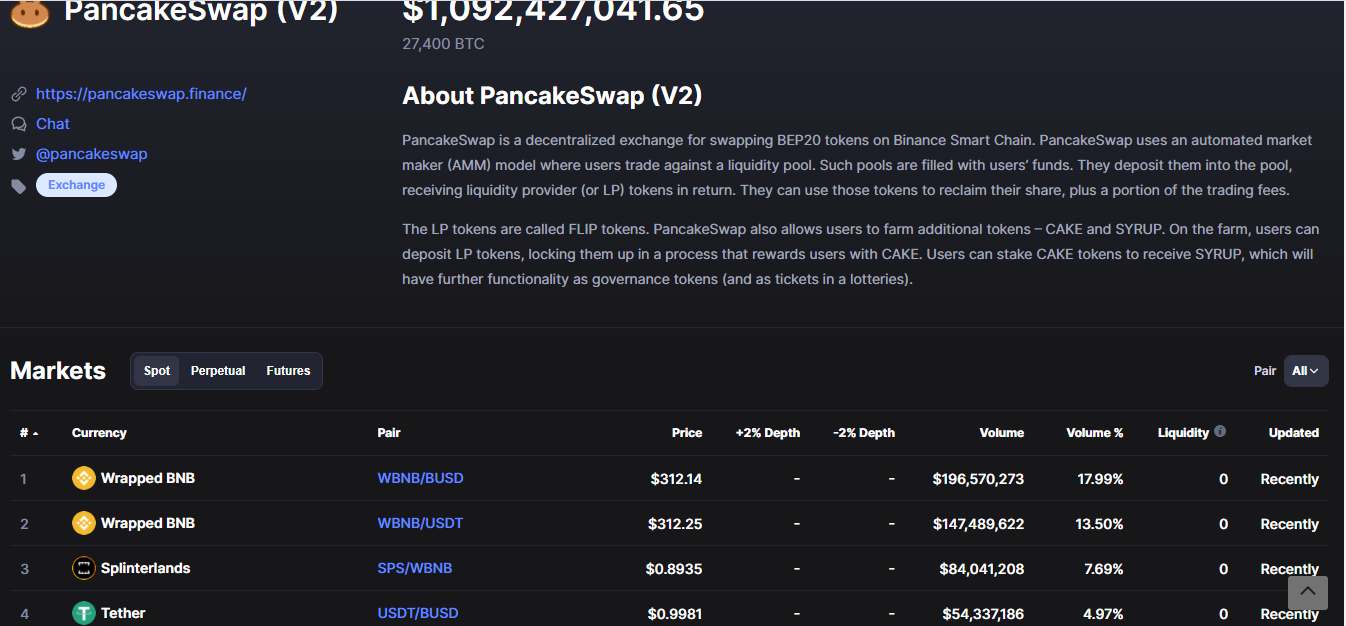Click Wrapped BNB name in row 2

(148, 523)
